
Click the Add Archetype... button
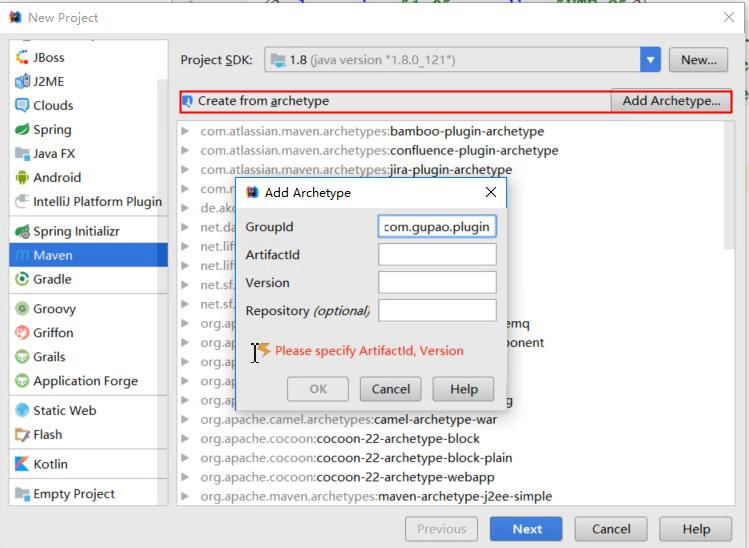point(671,101)
